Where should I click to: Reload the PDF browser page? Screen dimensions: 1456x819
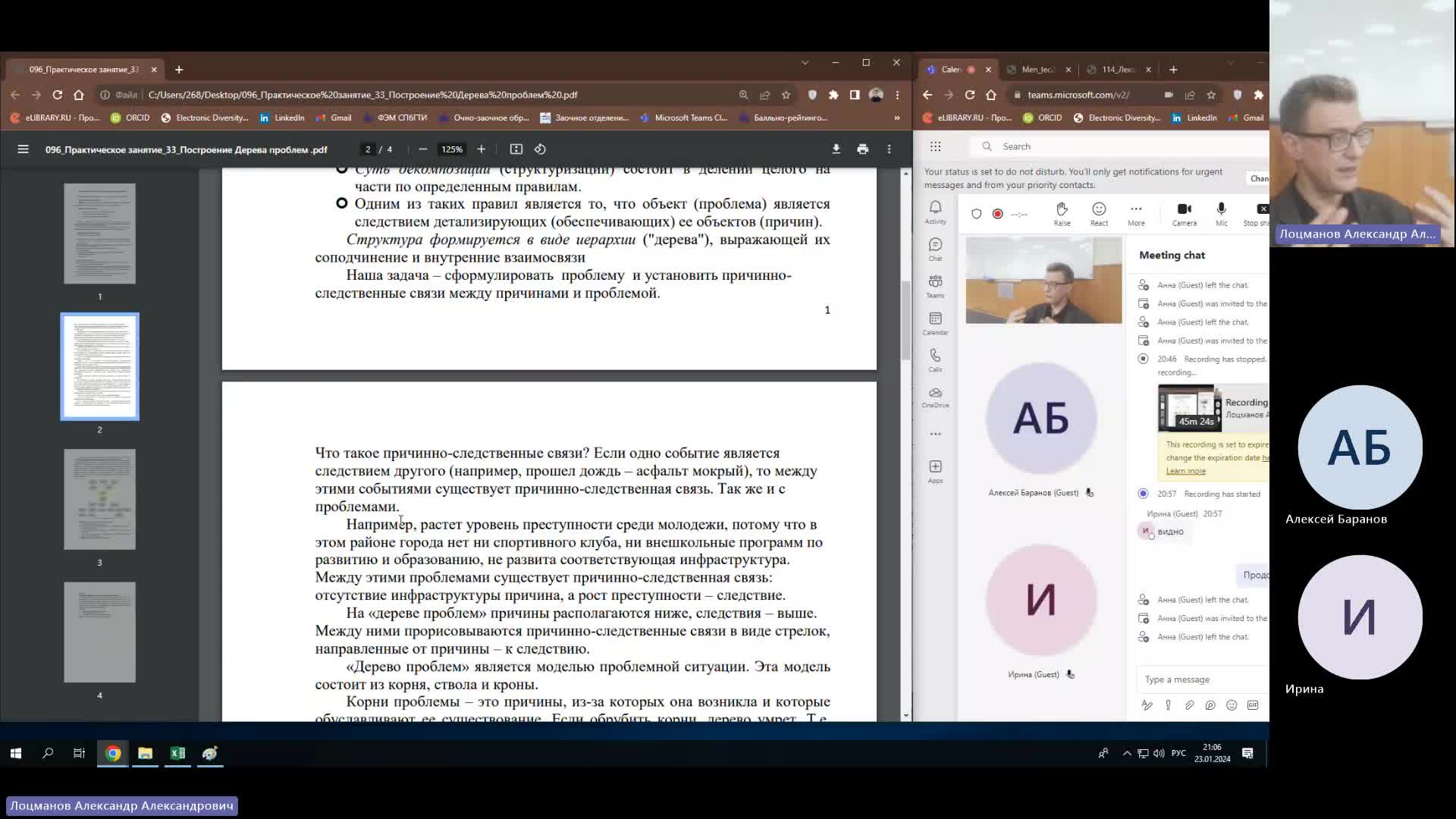[x=57, y=95]
